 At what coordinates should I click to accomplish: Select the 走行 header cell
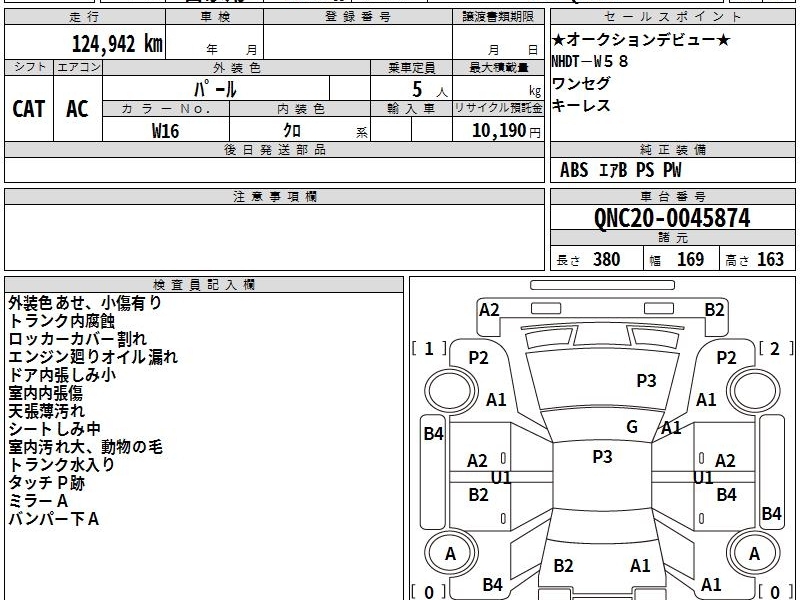[x=85, y=17]
